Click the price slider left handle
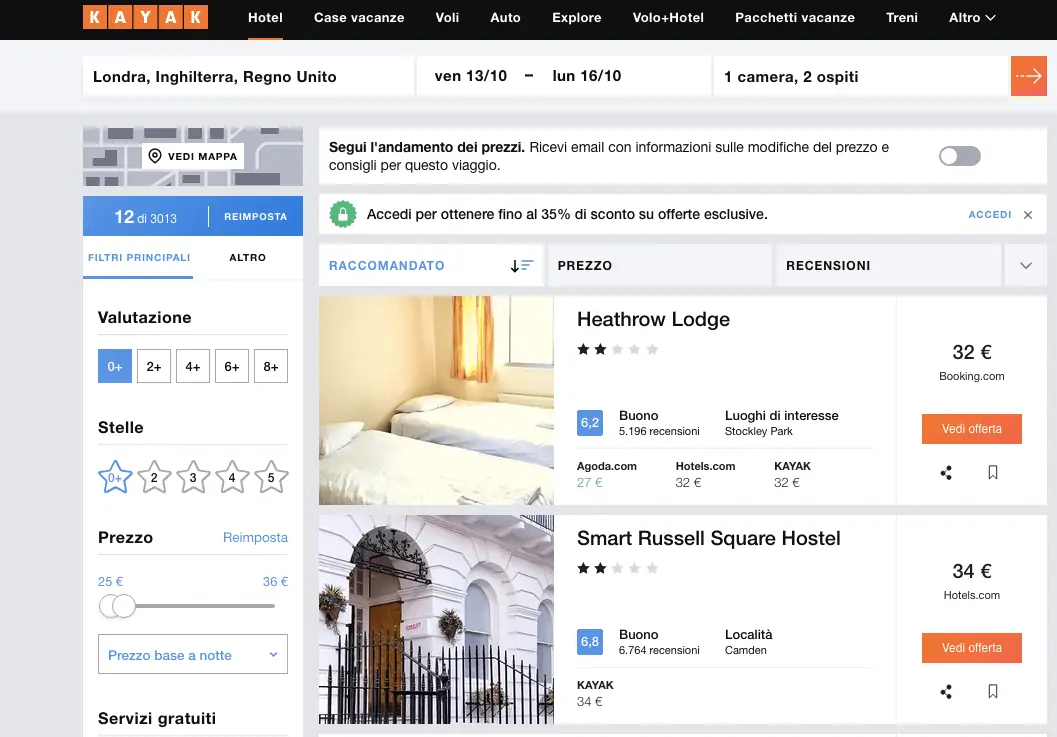Screen dimensions: 1057x737 point(109,606)
